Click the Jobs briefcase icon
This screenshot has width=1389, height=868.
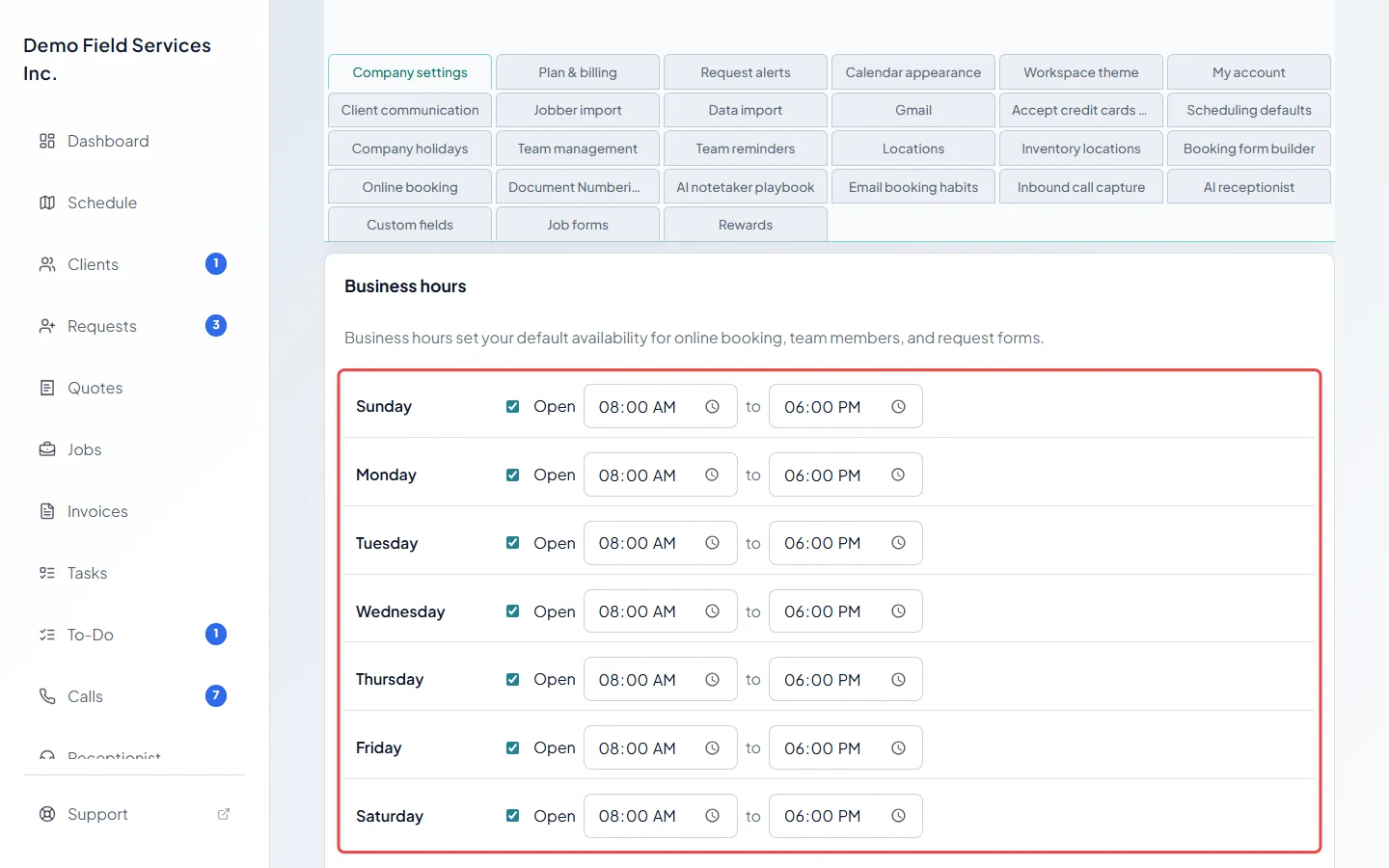click(47, 449)
